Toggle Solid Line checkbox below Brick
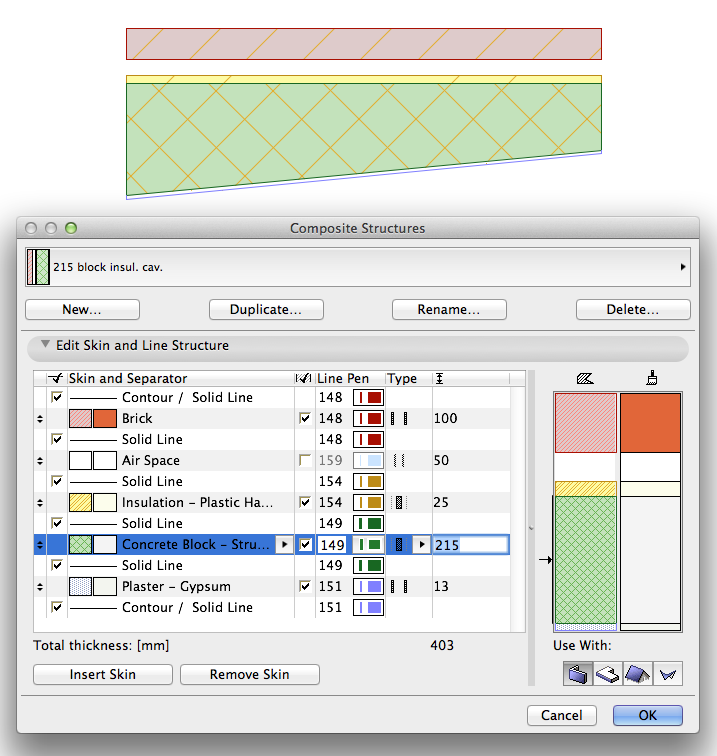717x756 pixels. click(57, 439)
